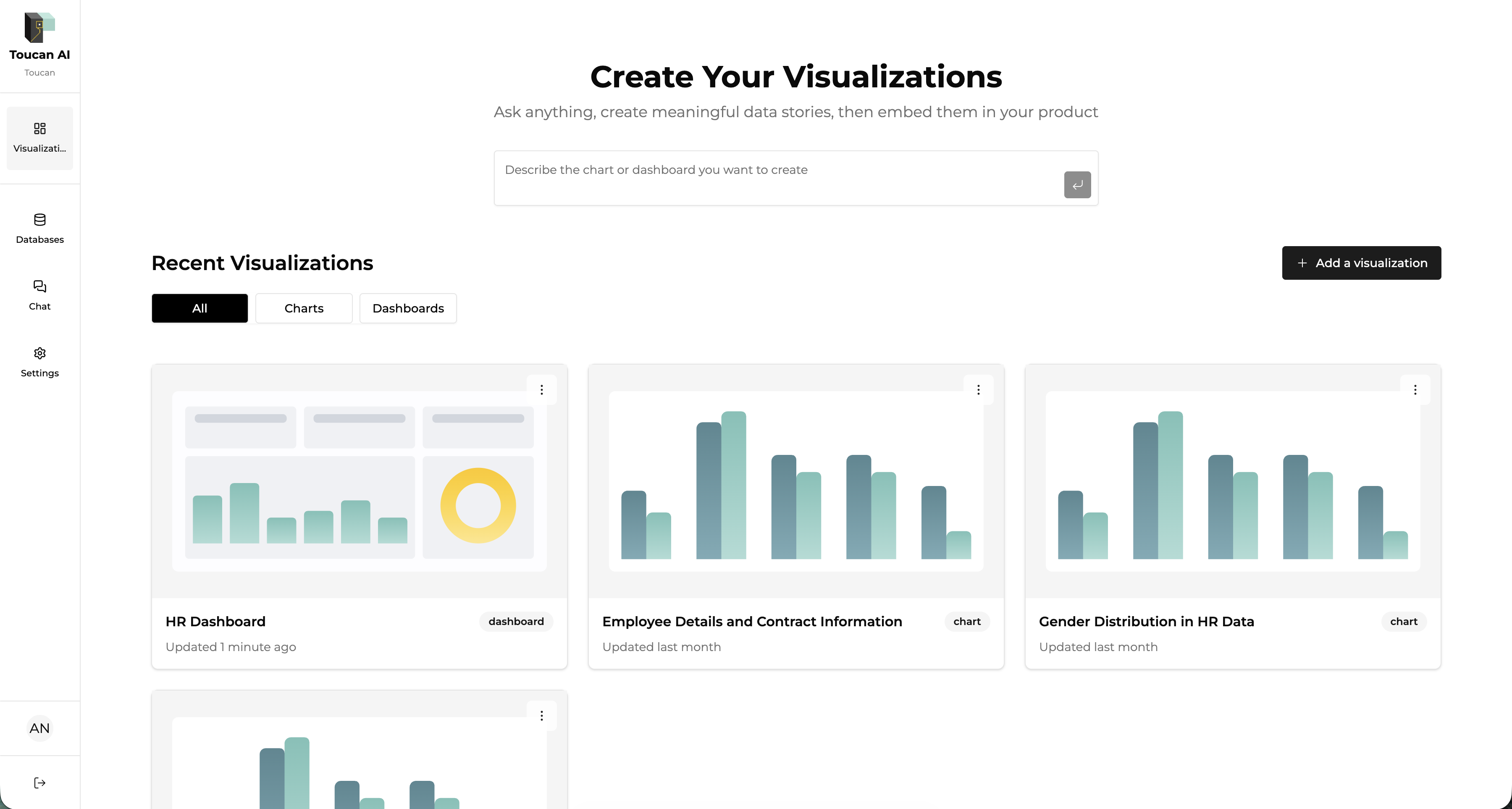Click Add a visualization button
Viewport: 1512px width, 809px height.
pyautogui.click(x=1361, y=263)
